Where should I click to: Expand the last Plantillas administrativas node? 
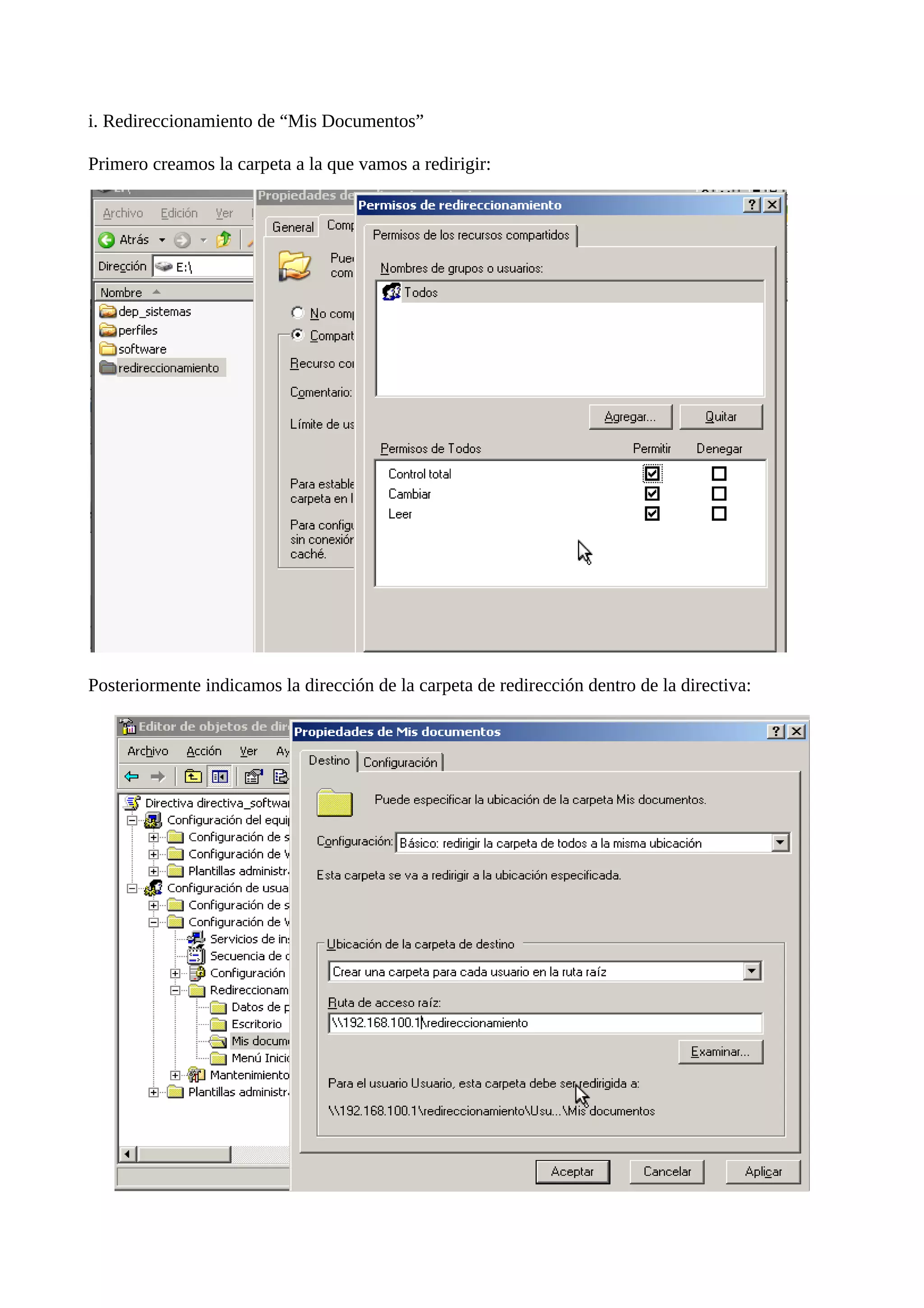154,1092
